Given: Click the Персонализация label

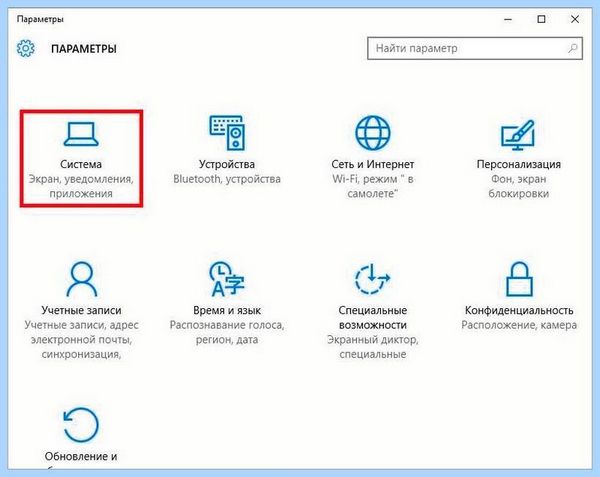Looking at the screenshot, I should click(x=518, y=164).
